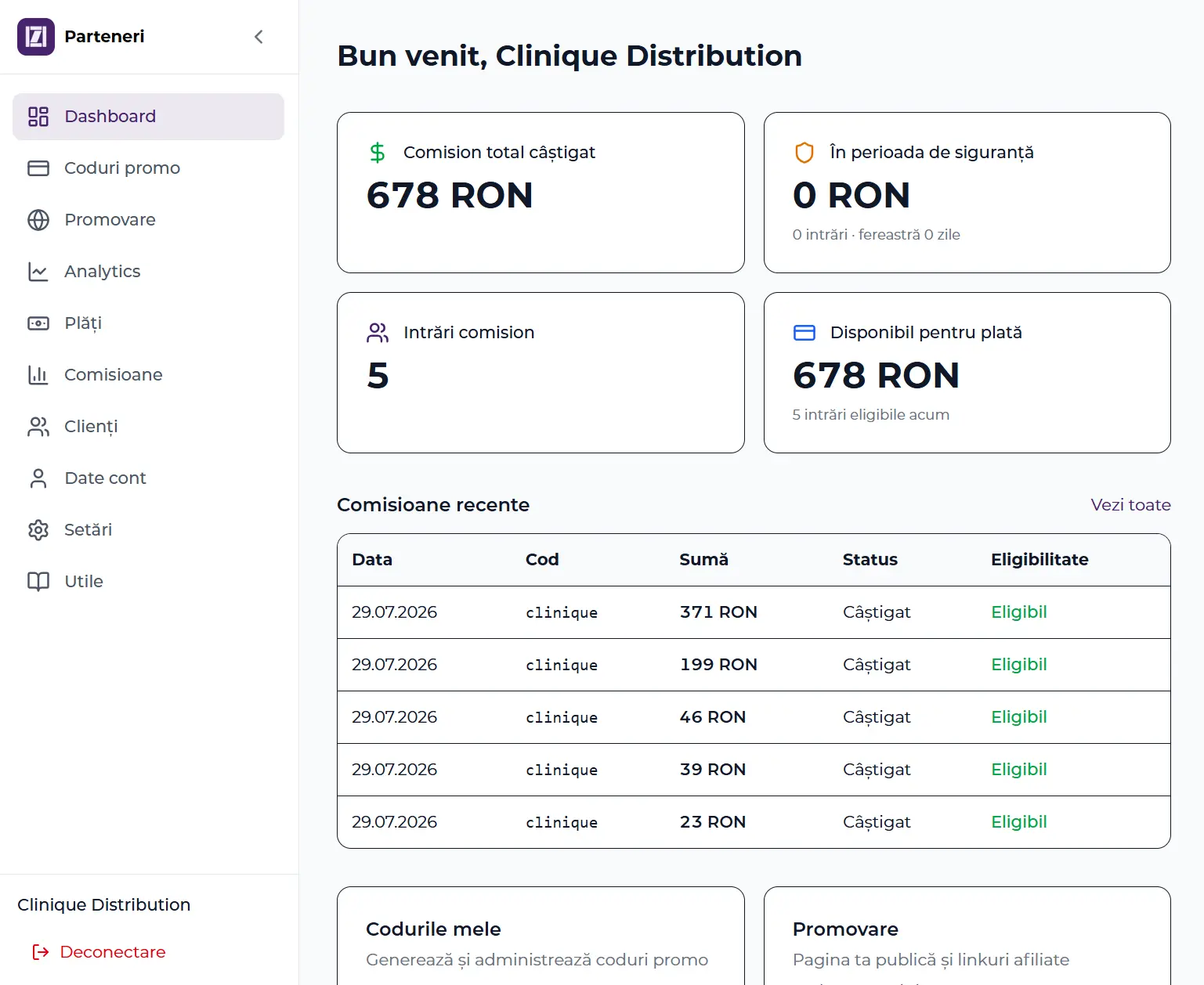
Task: Click the Dashboard grid icon
Action: point(38,117)
